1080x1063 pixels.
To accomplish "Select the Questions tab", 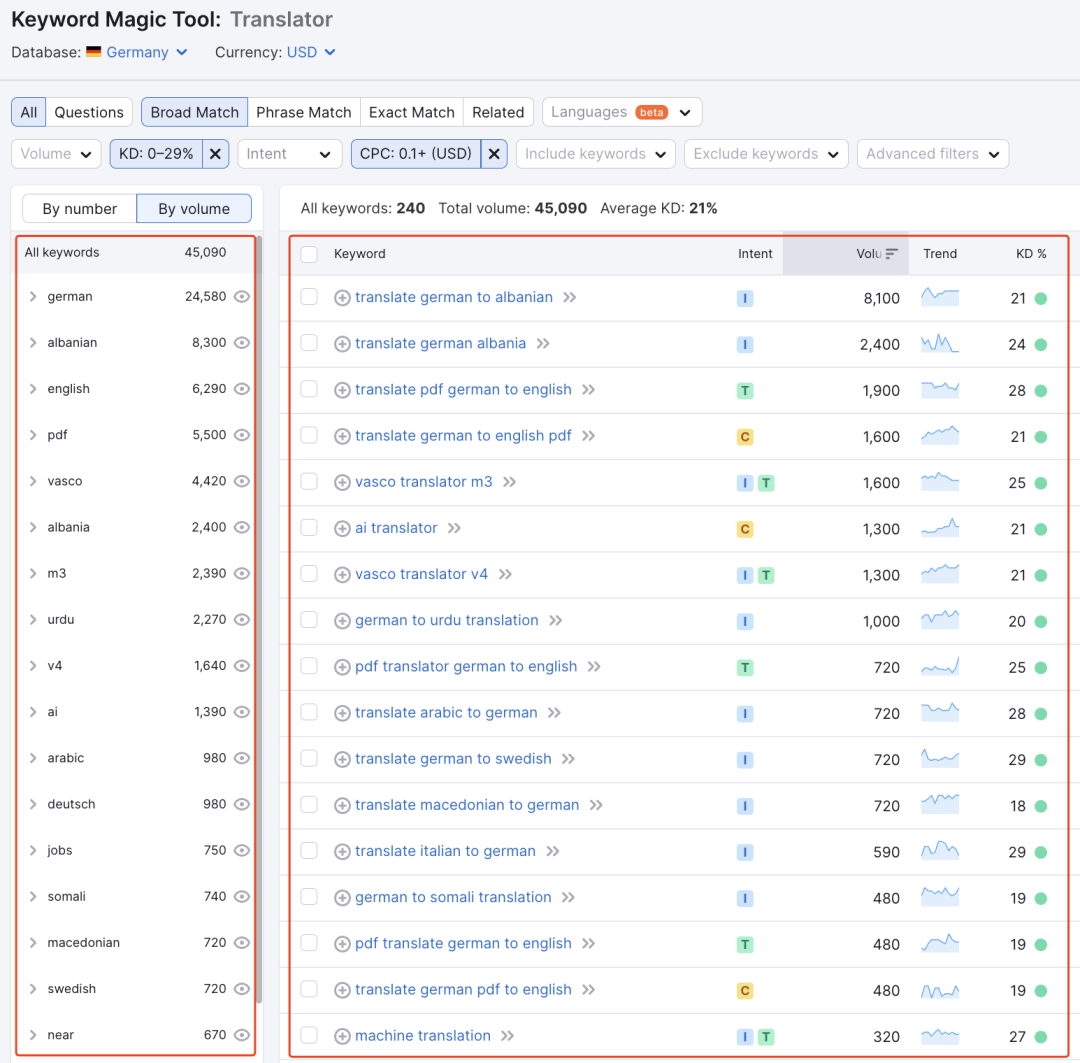I will (x=89, y=112).
